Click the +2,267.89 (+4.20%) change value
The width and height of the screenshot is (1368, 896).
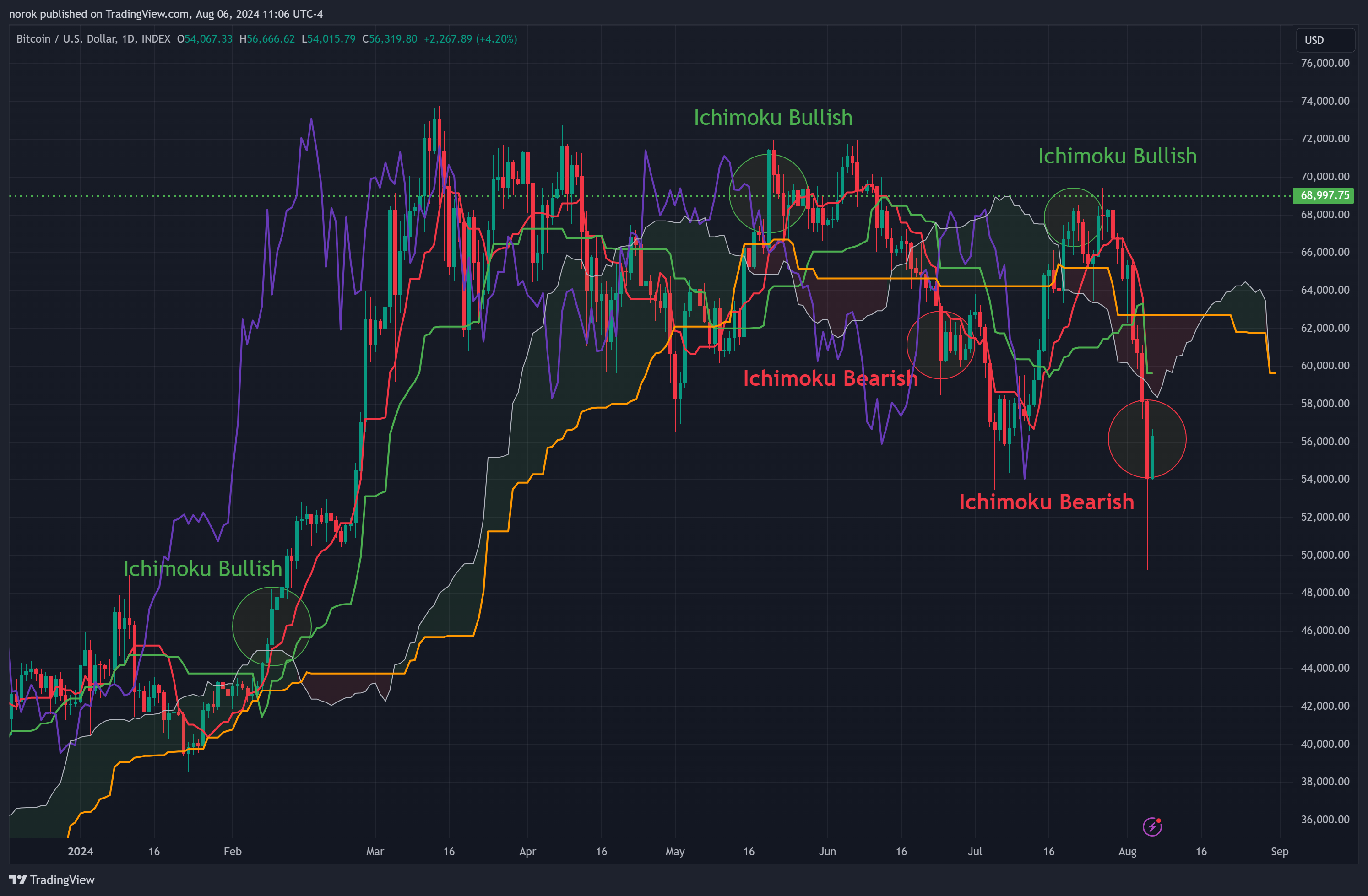[x=470, y=38]
